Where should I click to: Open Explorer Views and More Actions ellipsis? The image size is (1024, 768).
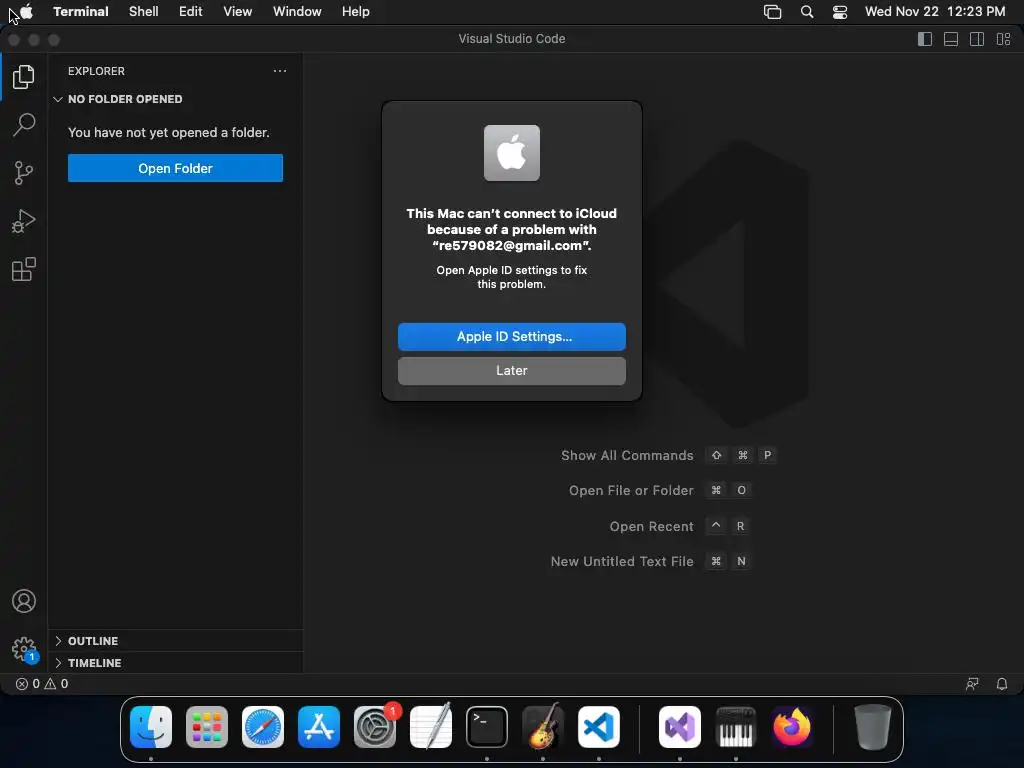point(280,71)
